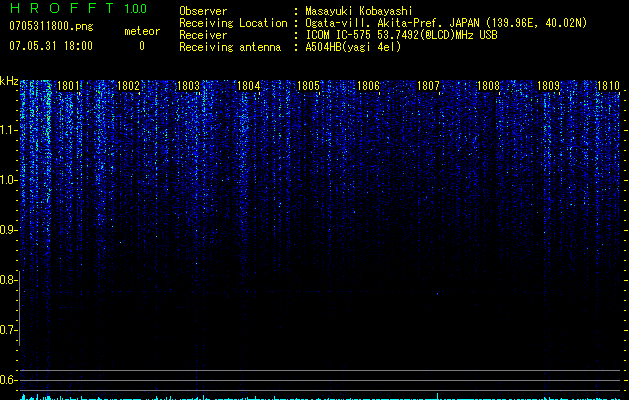
Task: Click the meteor count value 0
Action: [x=142, y=46]
